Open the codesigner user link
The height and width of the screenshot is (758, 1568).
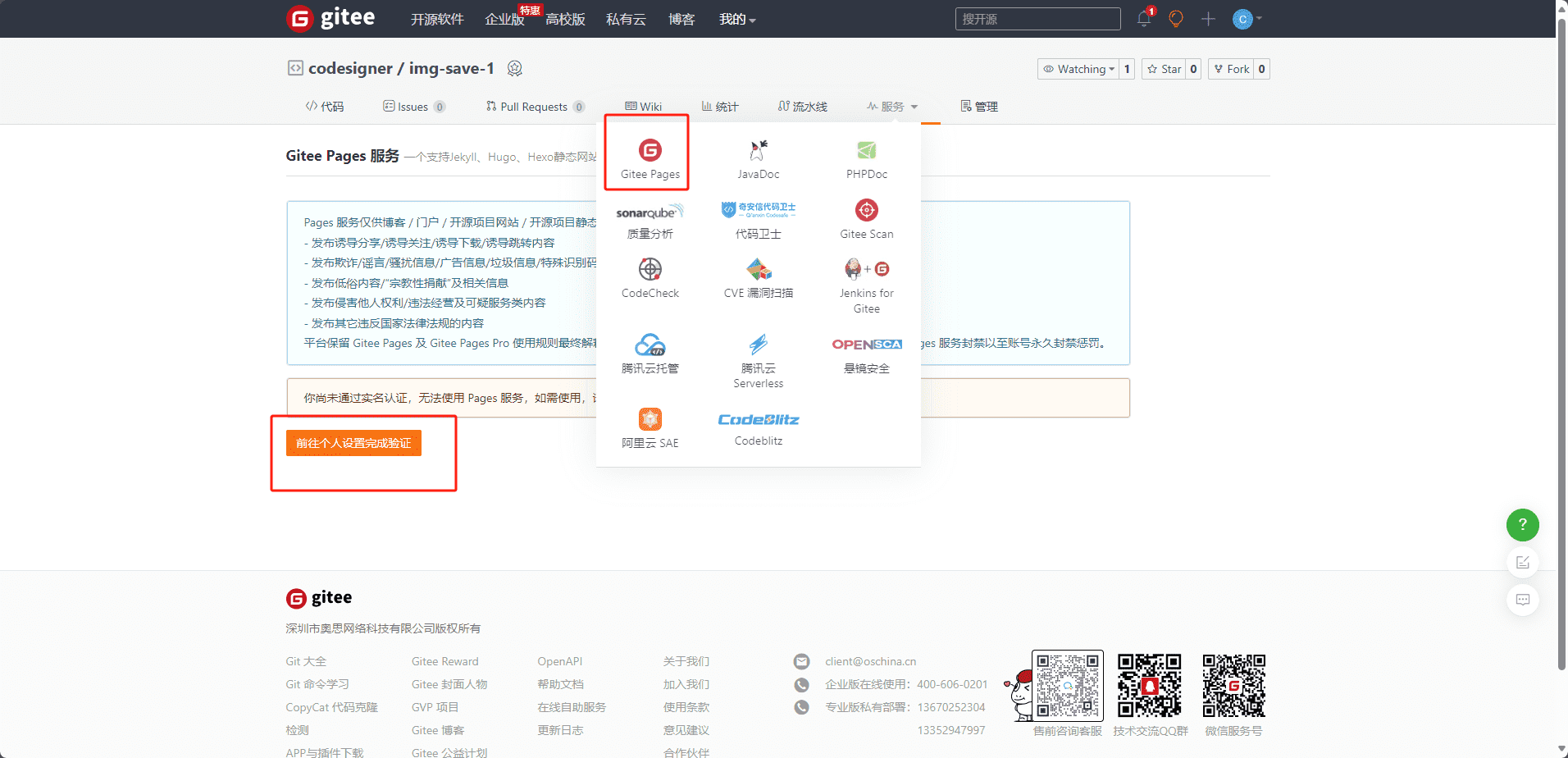(x=350, y=68)
